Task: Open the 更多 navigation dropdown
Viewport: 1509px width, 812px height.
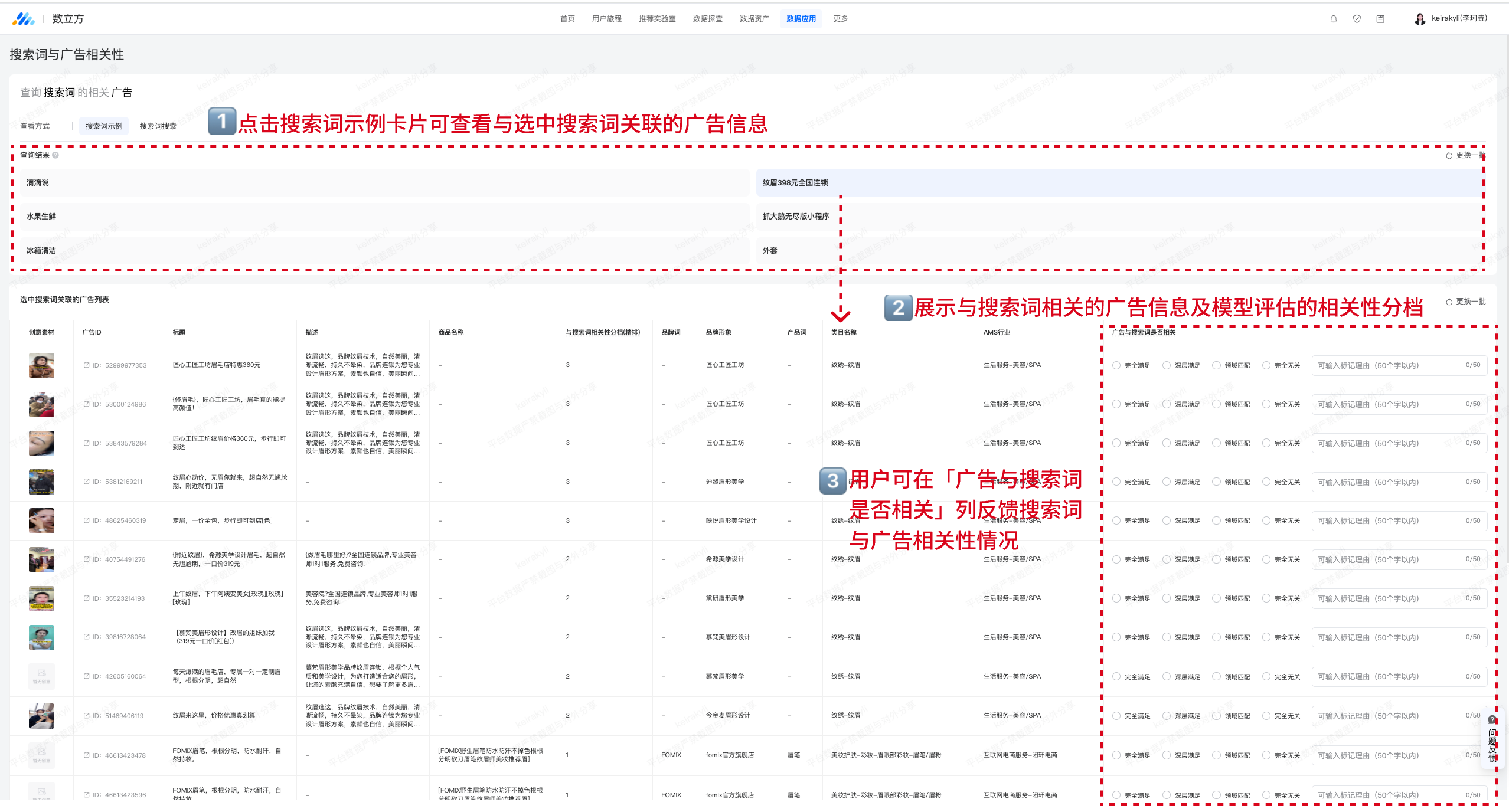Action: (x=840, y=19)
